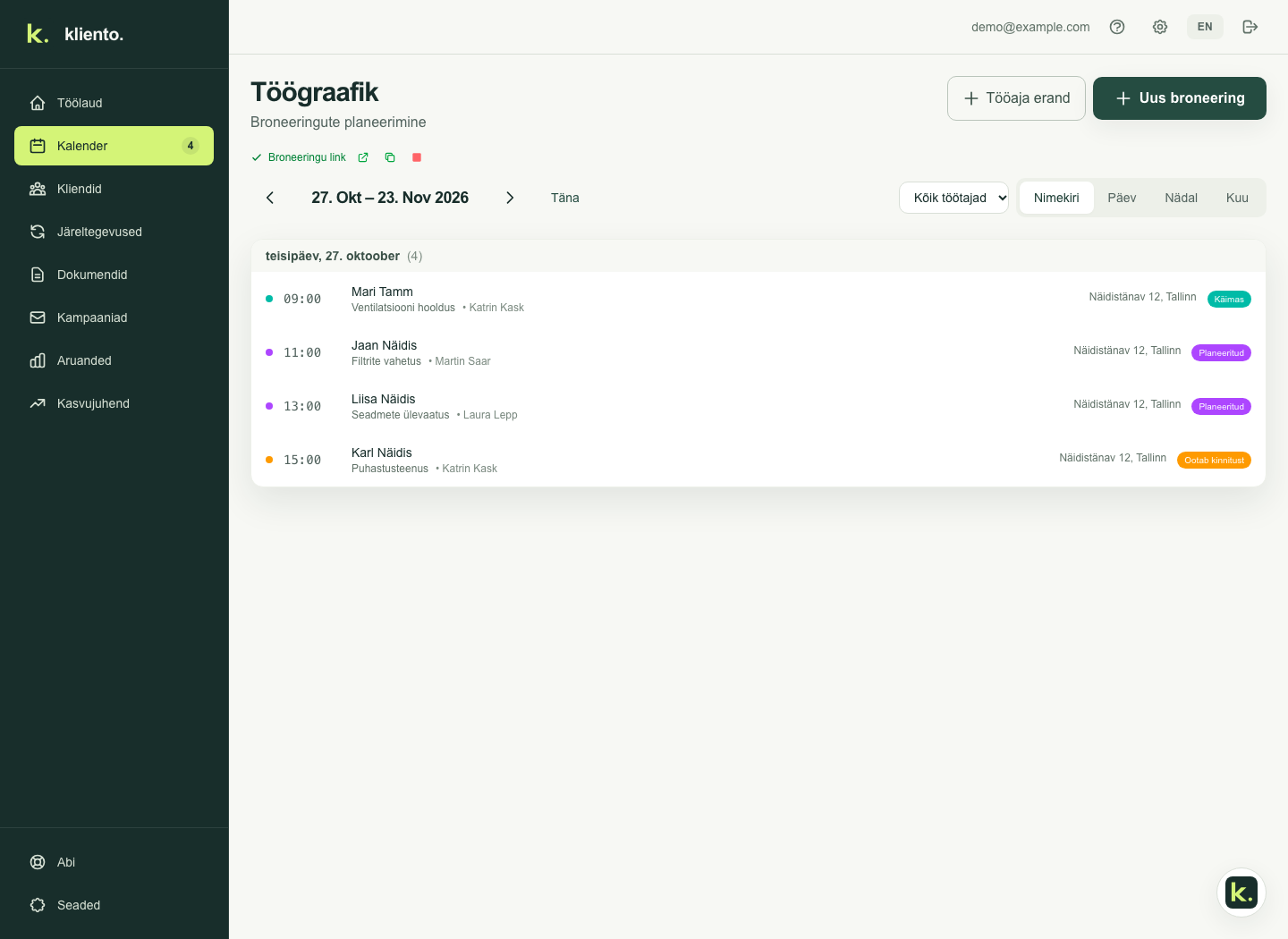
Task: Open the Kõik töötajad dropdown
Action: (x=953, y=198)
